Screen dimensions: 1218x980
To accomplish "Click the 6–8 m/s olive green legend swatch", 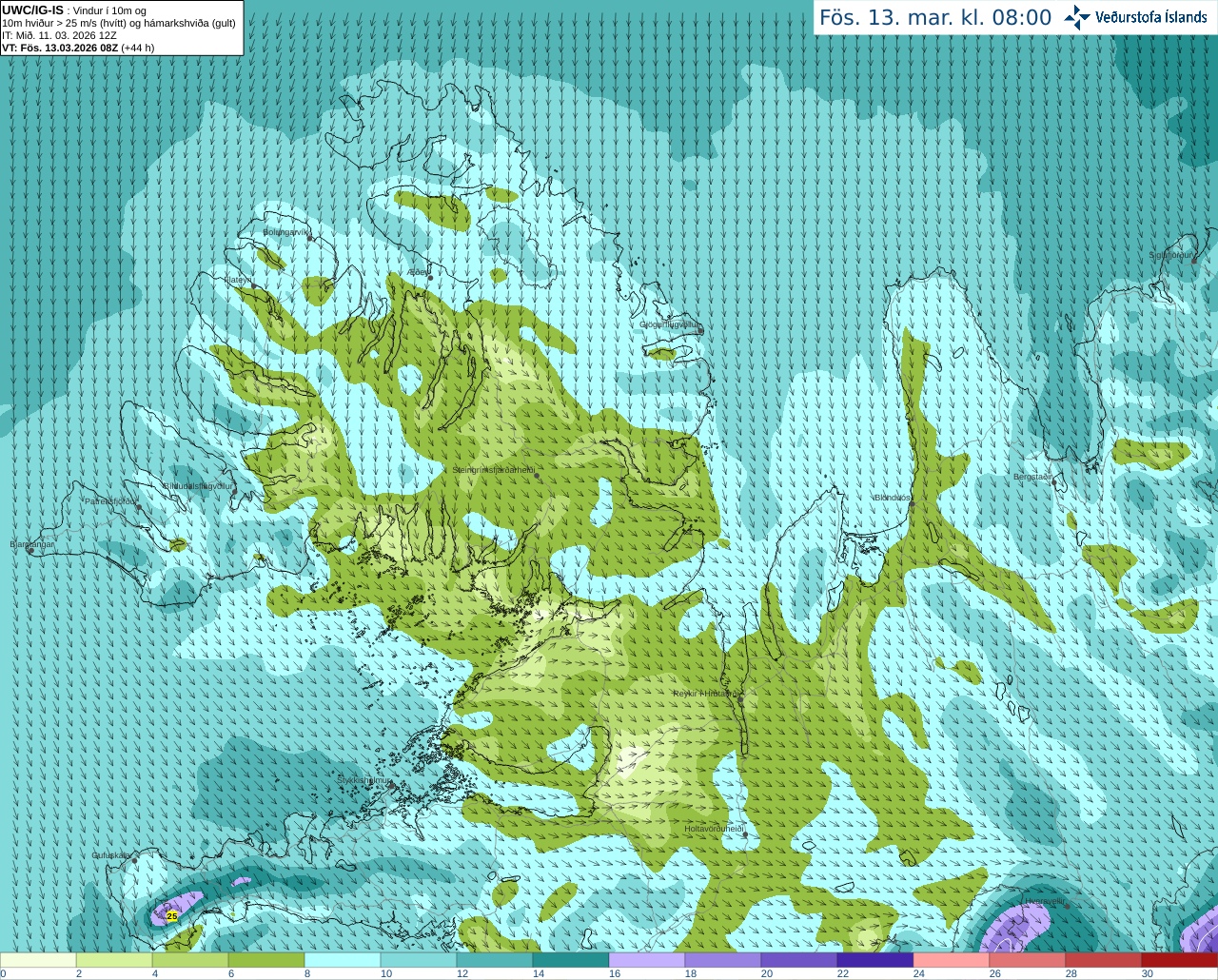I will [266, 960].
